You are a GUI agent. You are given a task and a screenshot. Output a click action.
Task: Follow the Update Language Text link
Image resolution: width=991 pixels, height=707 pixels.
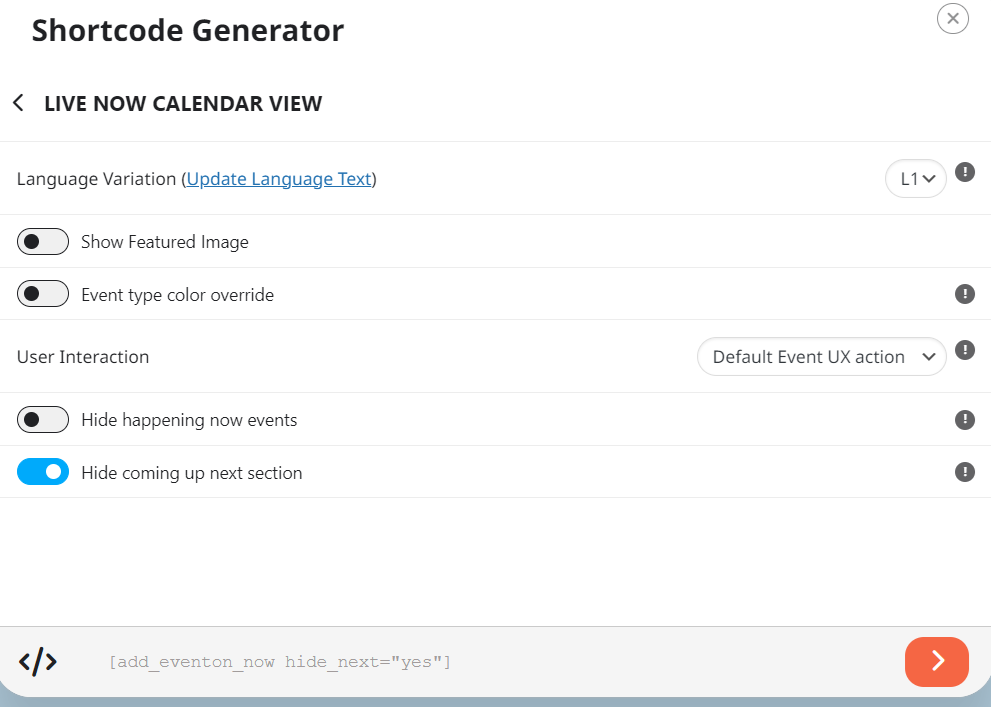click(x=279, y=179)
